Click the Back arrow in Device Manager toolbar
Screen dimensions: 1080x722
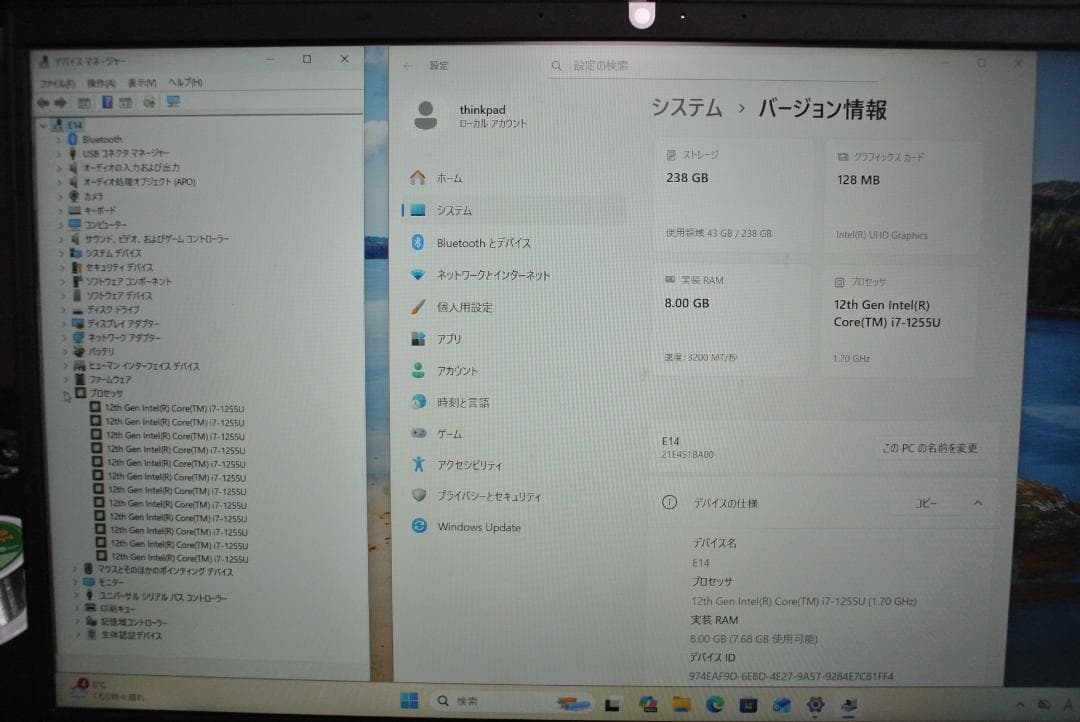(x=43, y=103)
